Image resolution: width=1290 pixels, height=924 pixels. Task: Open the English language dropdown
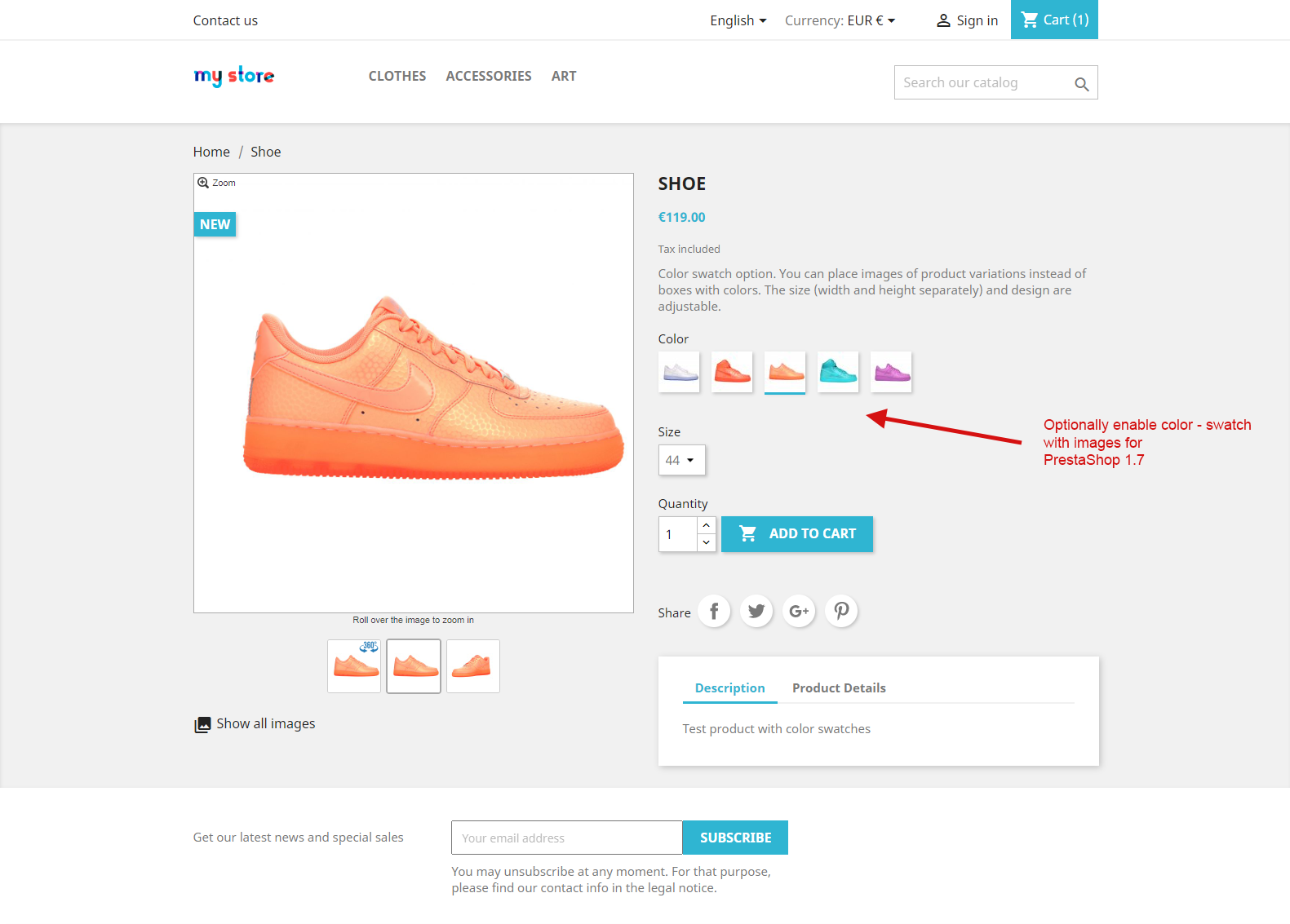click(738, 20)
